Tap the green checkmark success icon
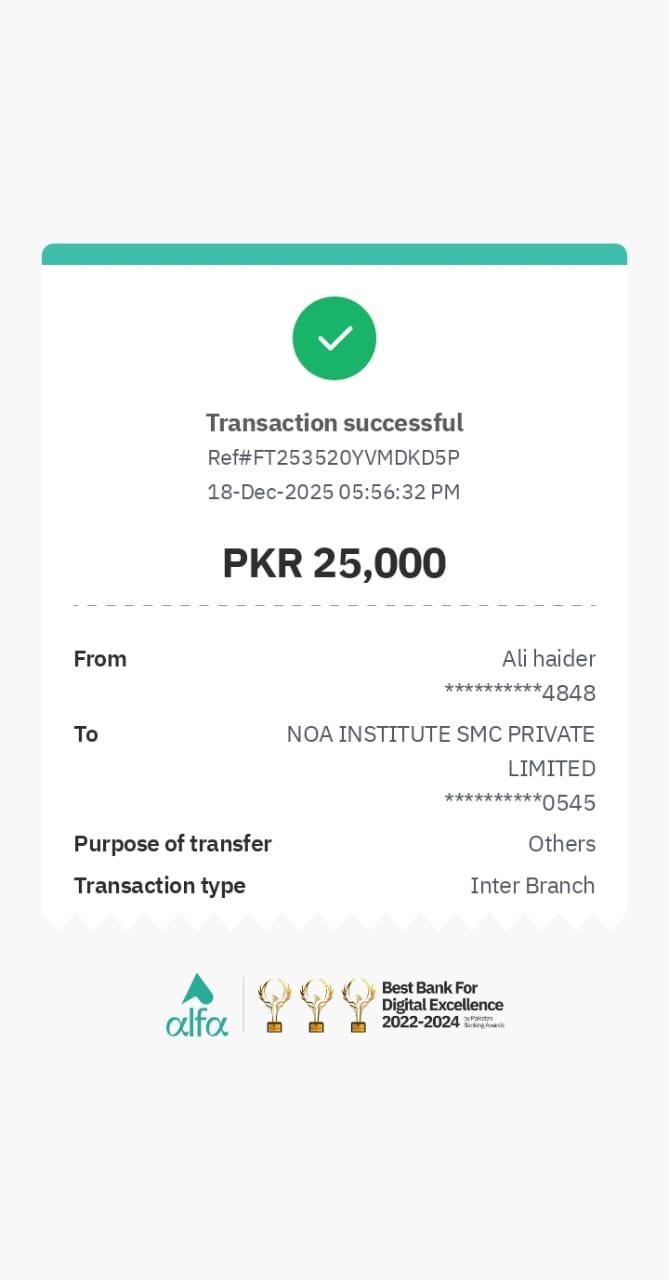The image size is (669, 1280). pos(334,338)
